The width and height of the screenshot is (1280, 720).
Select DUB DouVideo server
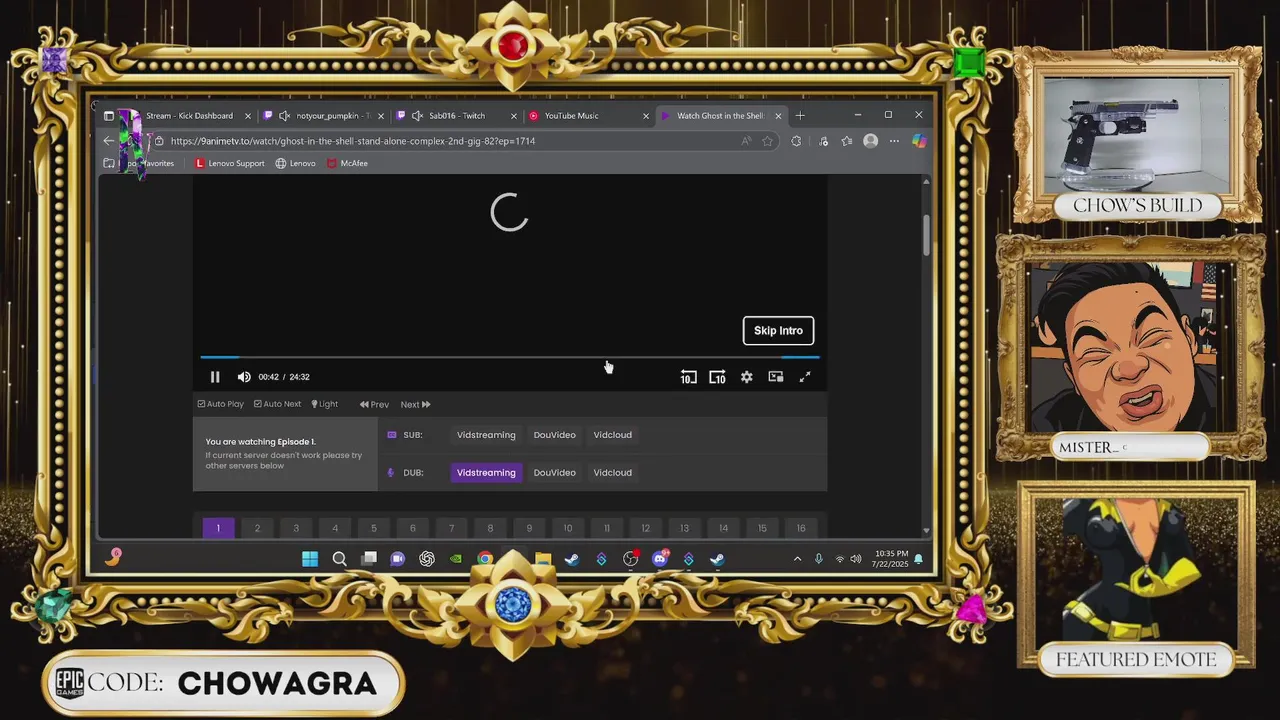pos(555,473)
